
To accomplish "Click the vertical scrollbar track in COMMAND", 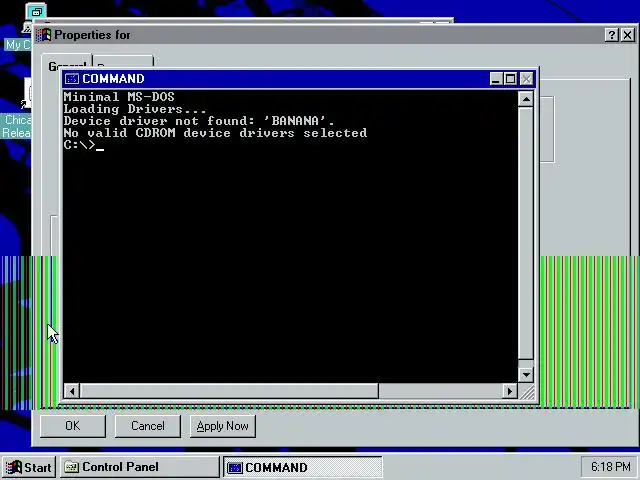I will [526, 237].
